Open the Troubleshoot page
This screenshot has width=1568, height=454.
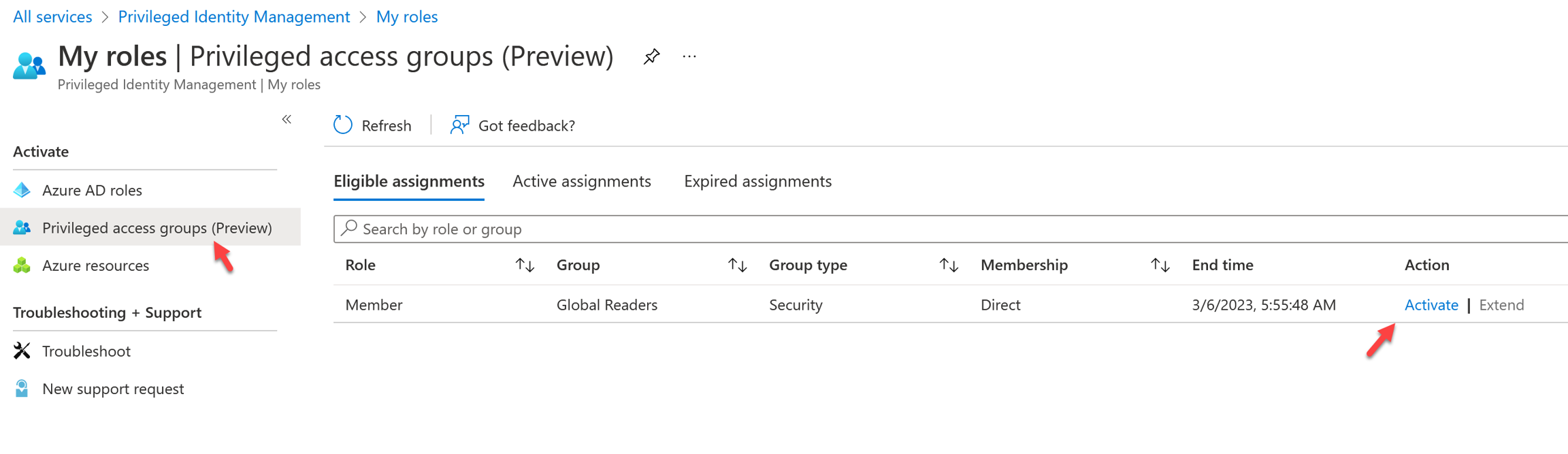click(86, 351)
